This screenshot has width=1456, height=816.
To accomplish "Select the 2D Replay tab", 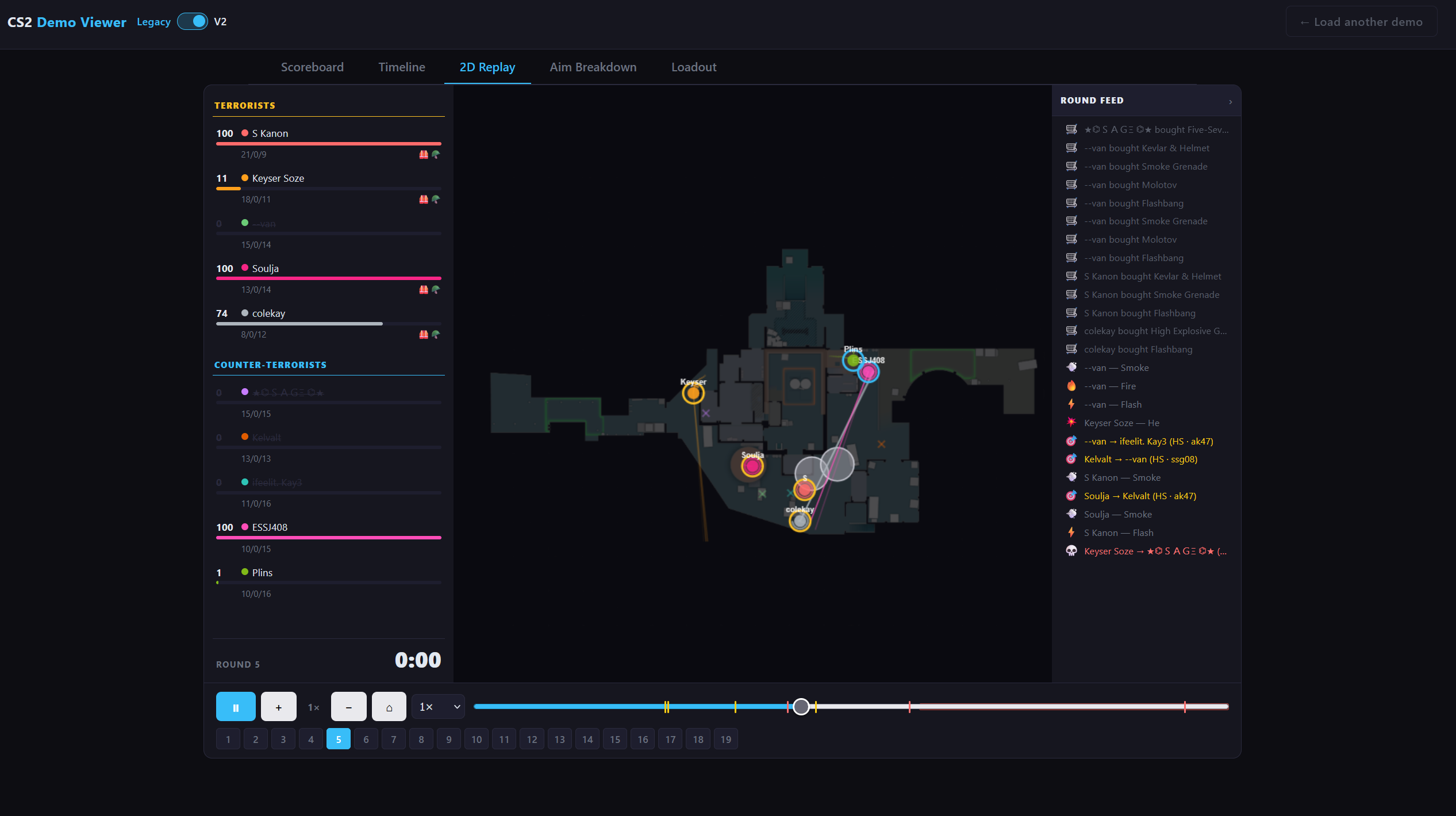I will point(487,67).
